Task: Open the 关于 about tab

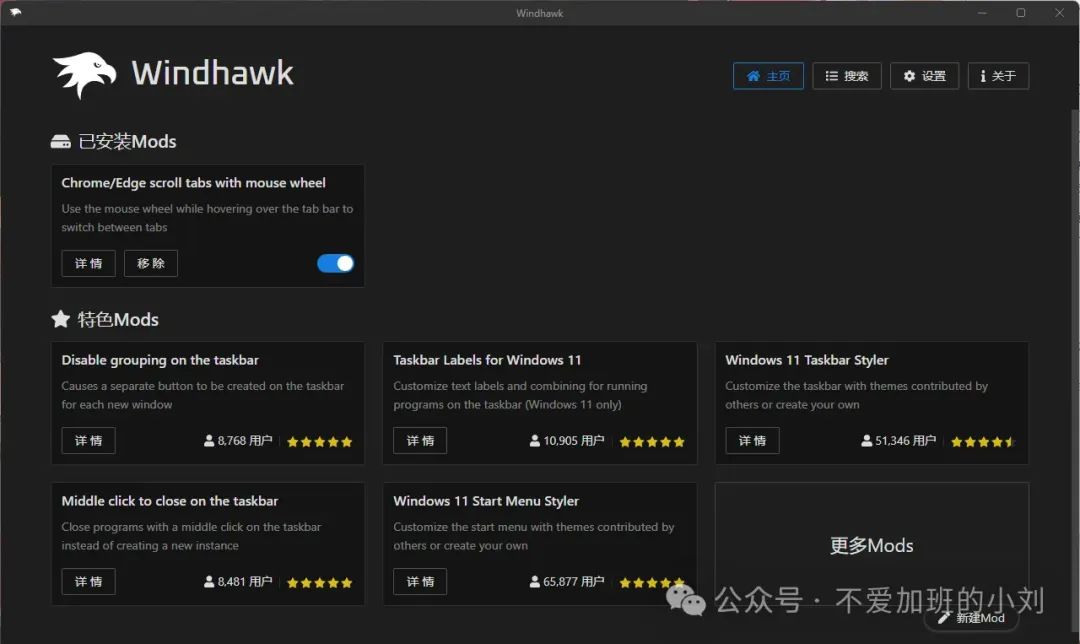Action: (x=998, y=76)
